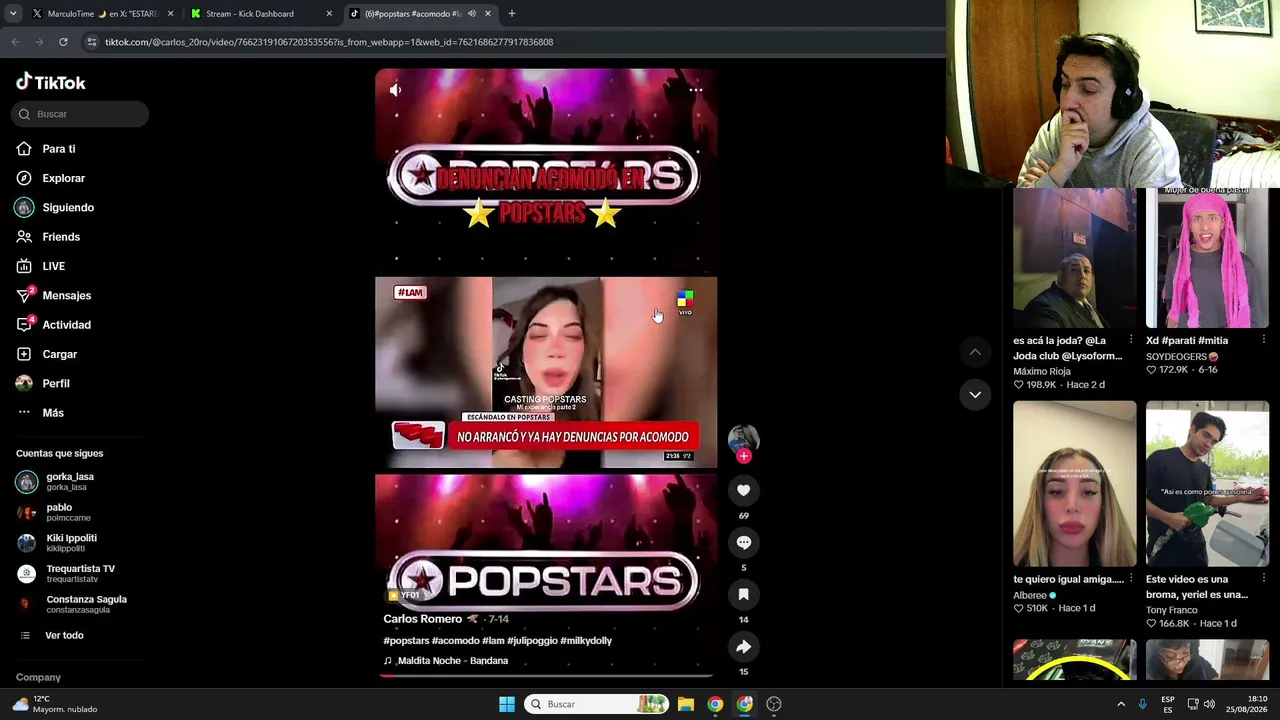
Task: Open Chrome tab search dropdown
Action: [13, 14]
